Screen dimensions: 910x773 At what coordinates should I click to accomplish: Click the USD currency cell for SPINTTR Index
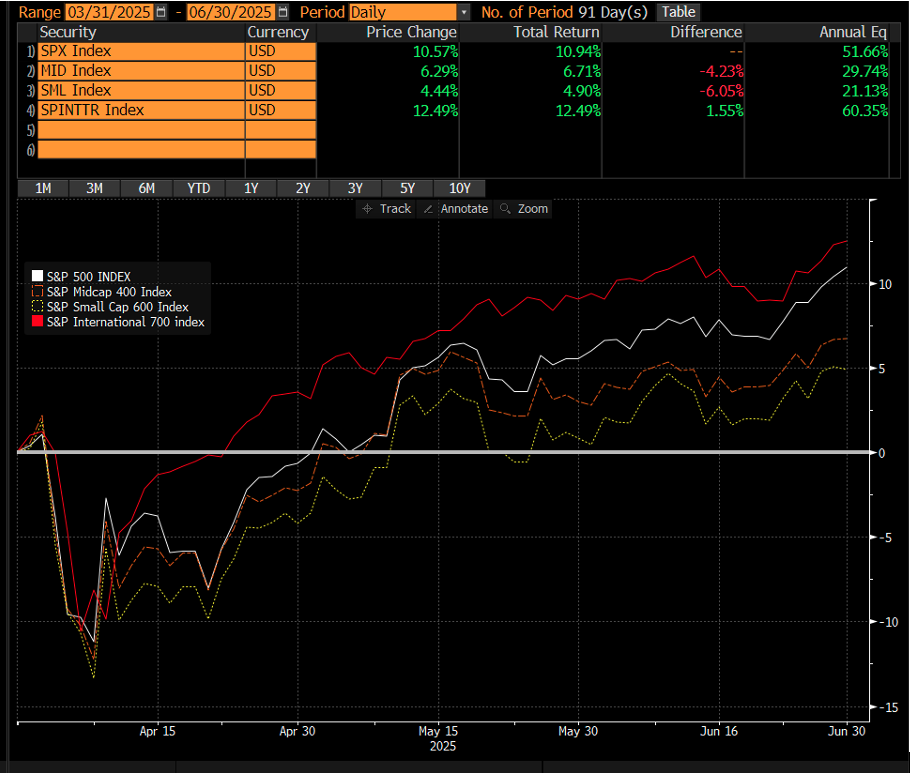click(281, 110)
